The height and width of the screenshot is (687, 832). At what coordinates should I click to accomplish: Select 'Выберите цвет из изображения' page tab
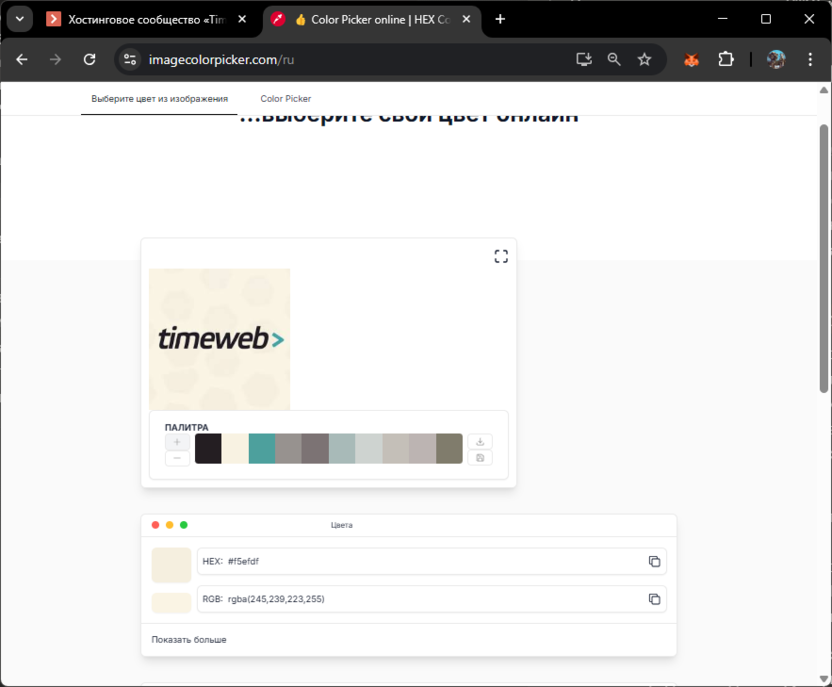point(159,99)
